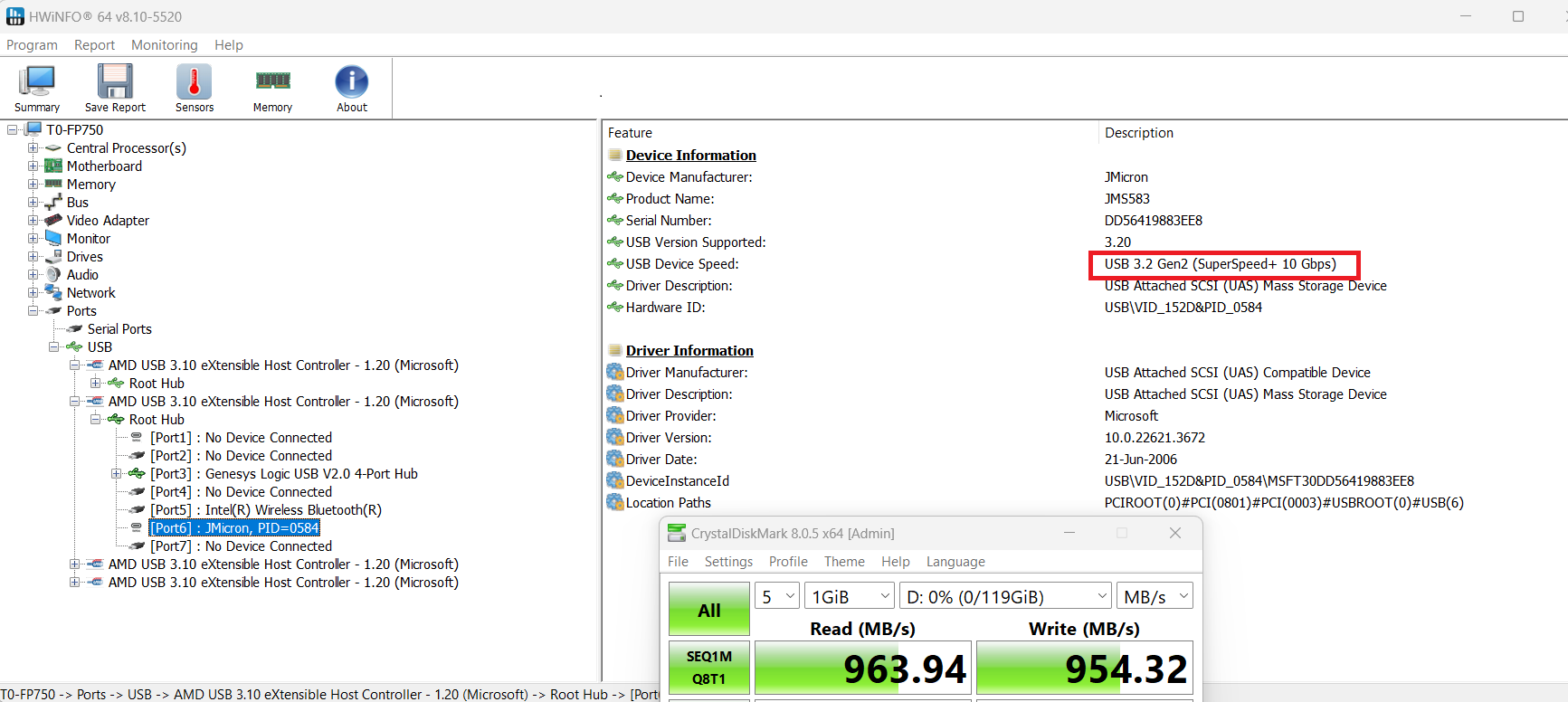The height and width of the screenshot is (702, 1568).
Task: Click the Device Information section folder icon
Action: coord(615,155)
